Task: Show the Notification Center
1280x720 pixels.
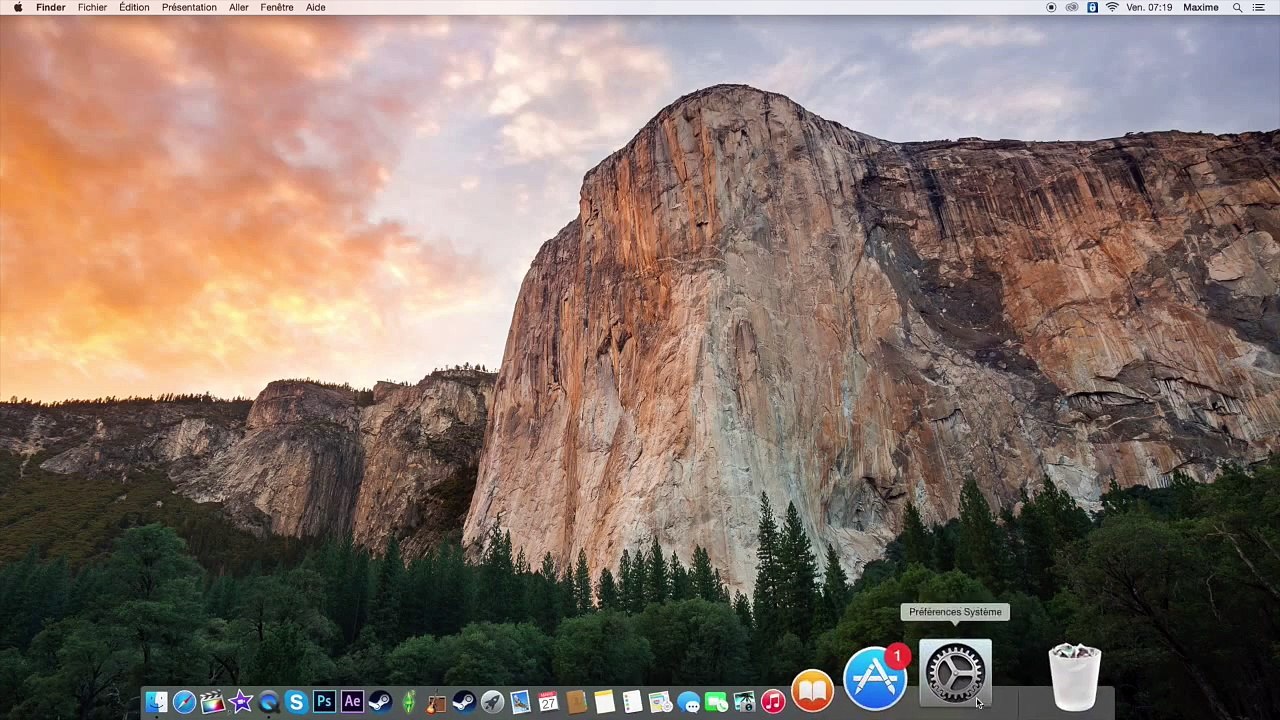Action: tap(1262, 7)
